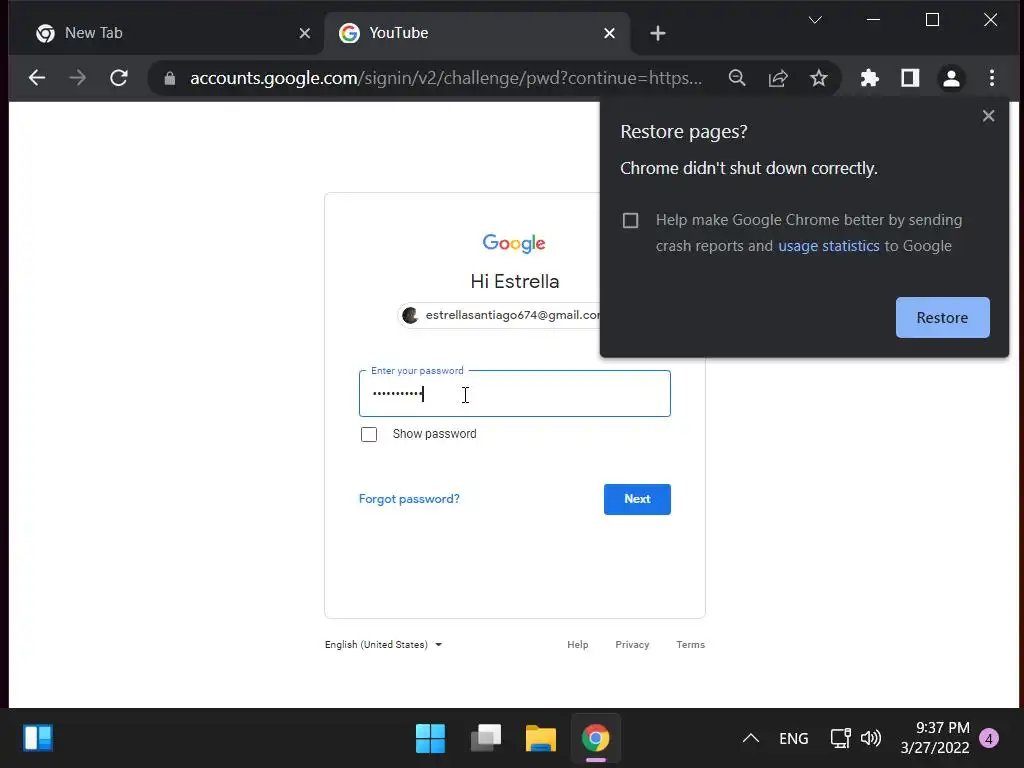Show hidden system tray icons
The width and height of the screenshot is (1024, 768).
751,739
